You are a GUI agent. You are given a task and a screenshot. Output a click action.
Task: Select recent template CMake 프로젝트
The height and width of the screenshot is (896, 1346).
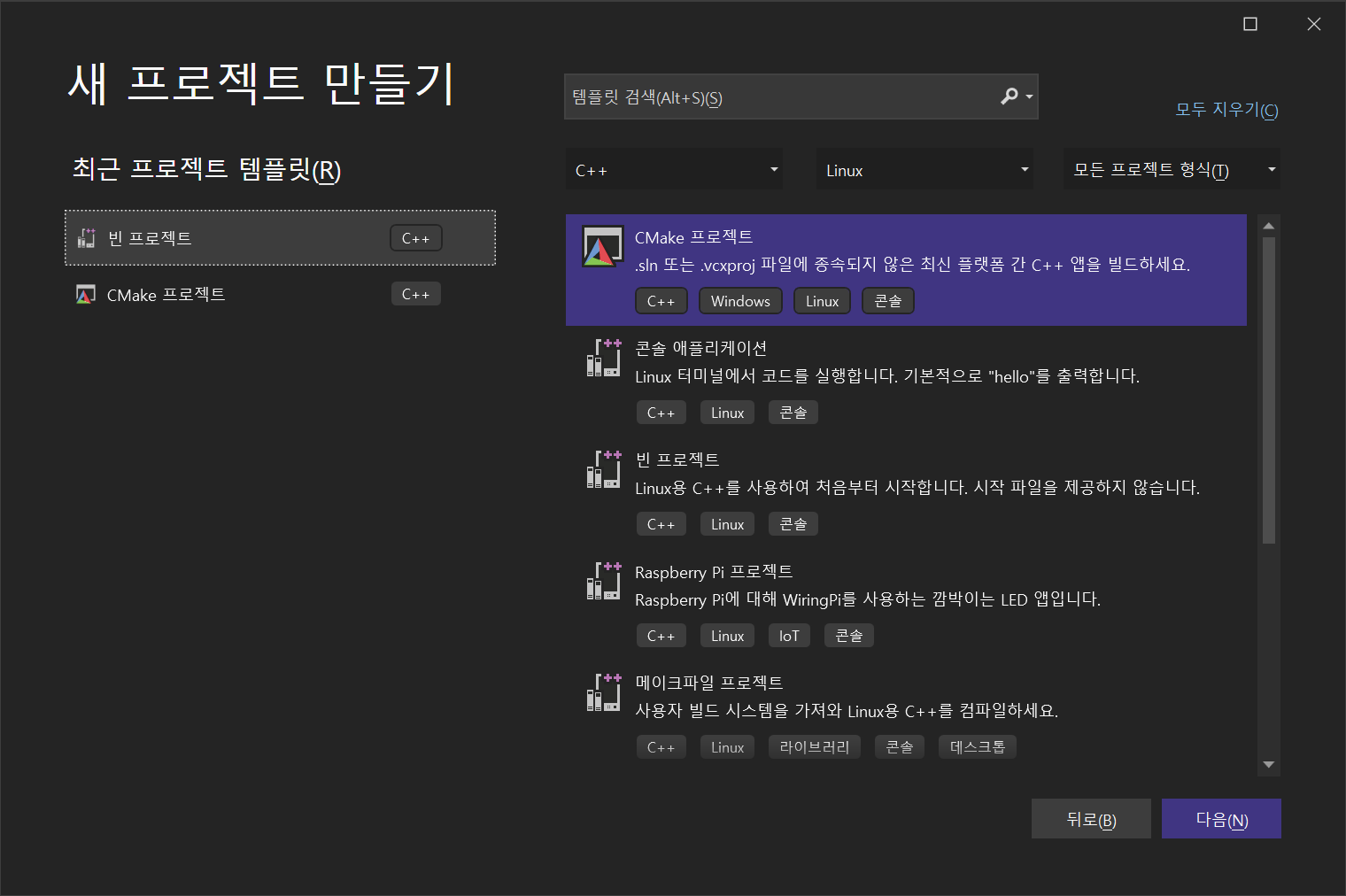click(x=280, y=295)
